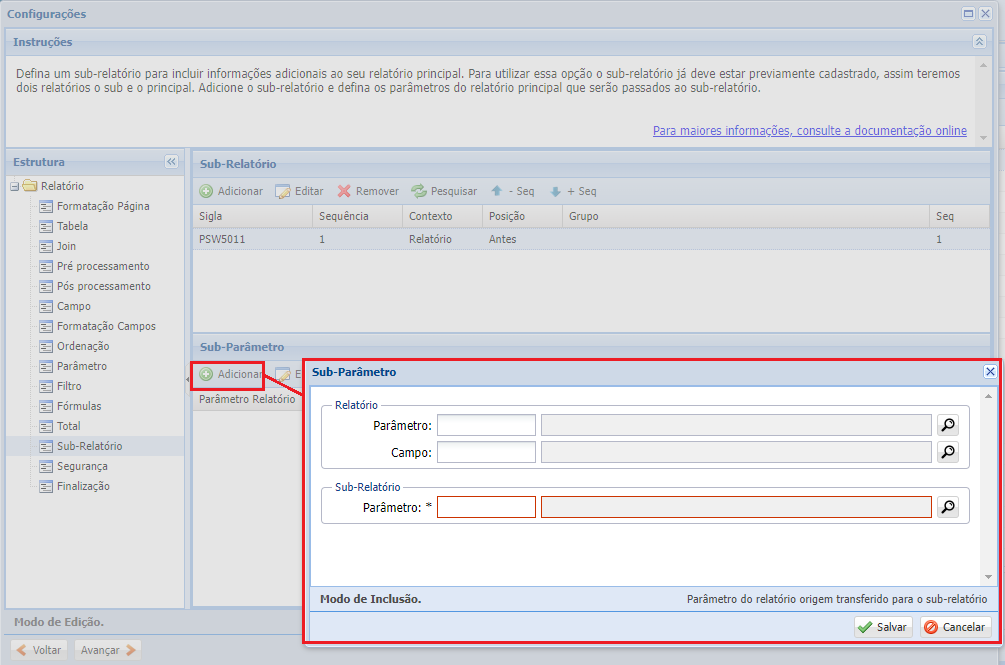Move sequence up with - Seq
This screenshot has height=665, width=1005.
[512, 191]
